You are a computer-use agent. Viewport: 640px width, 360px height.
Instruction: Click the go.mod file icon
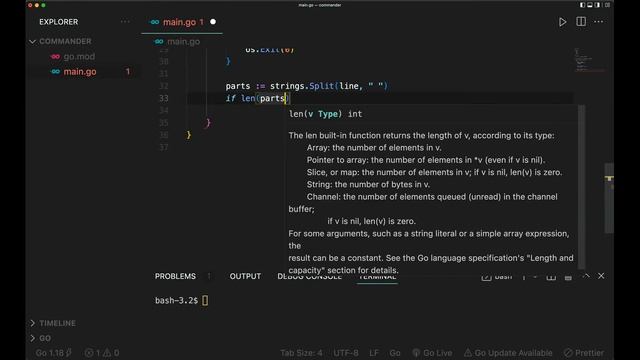(56, 56)
